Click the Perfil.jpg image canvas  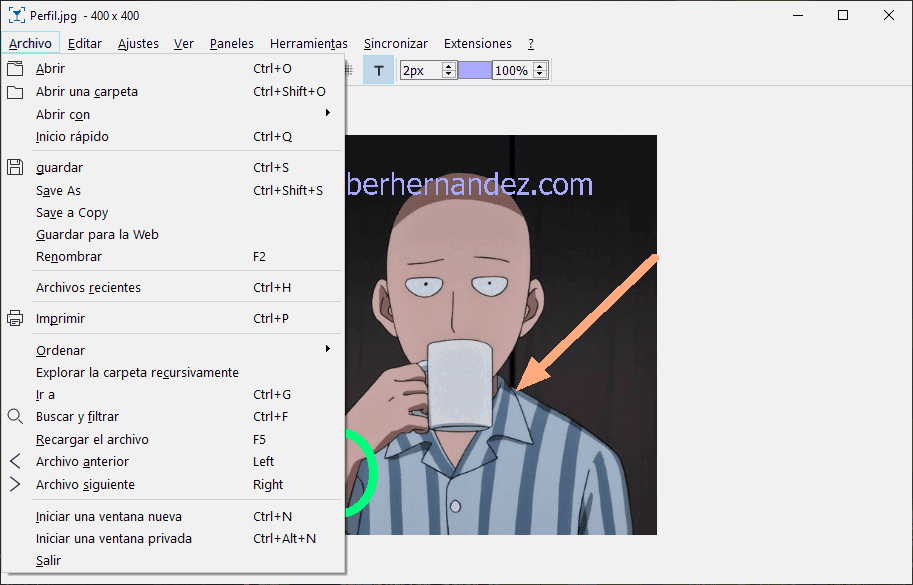[501, 335]
